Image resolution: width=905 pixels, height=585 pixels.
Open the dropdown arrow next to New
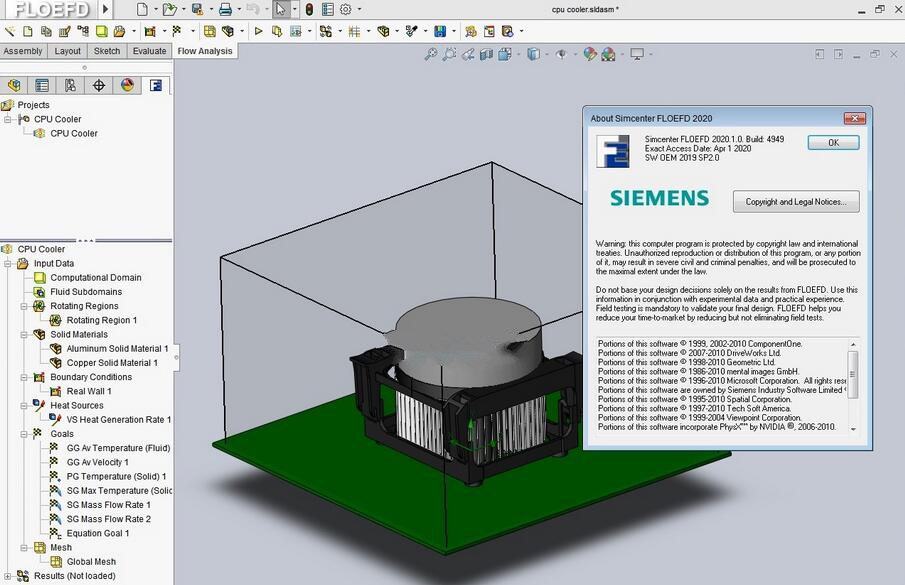155,9
